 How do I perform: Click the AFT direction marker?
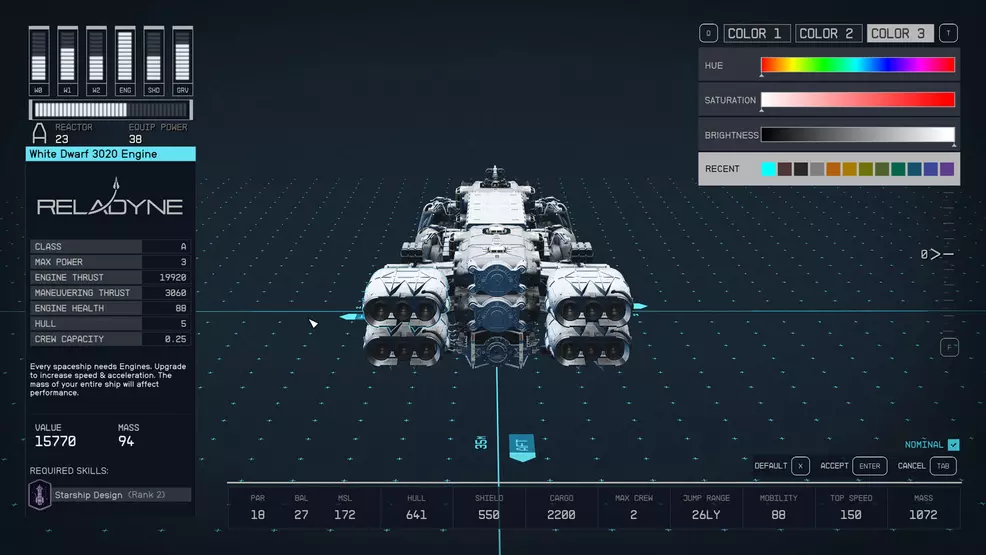pos(522,447)
